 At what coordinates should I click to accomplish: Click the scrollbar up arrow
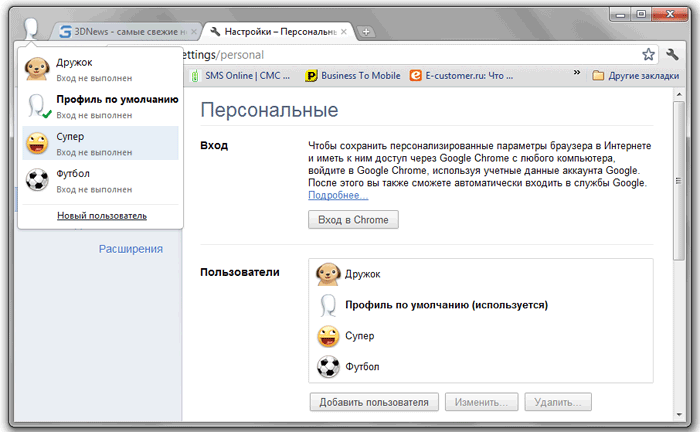tap(679, 94)
